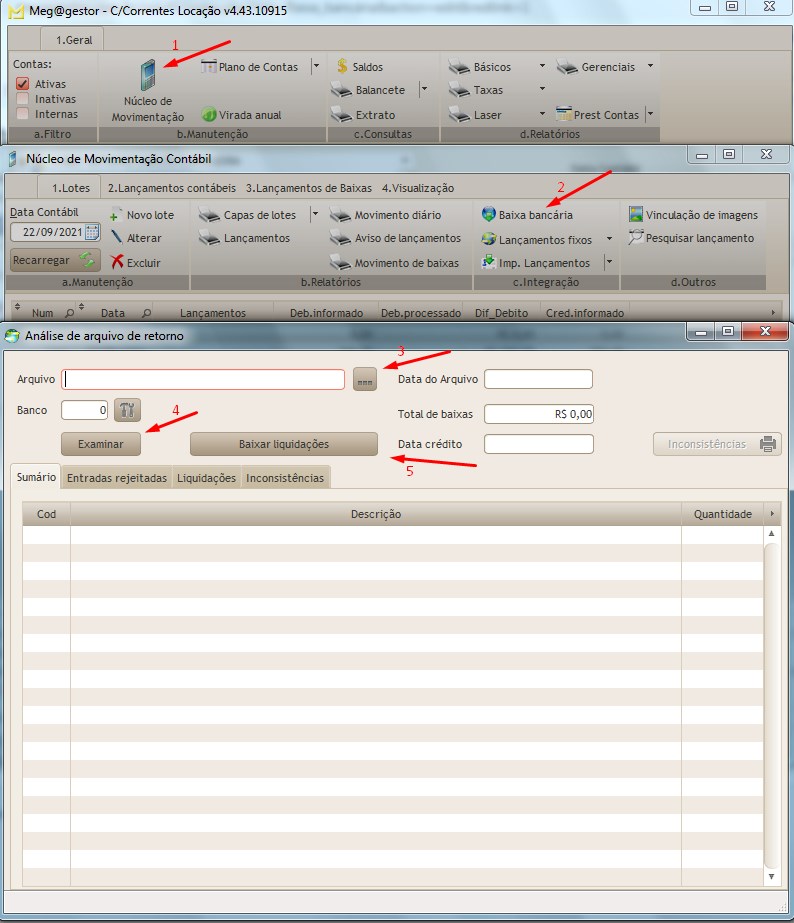This screenshot has width=794, height=923.
Task: Click the Saldos dollar icon
Action: (342, 67)
